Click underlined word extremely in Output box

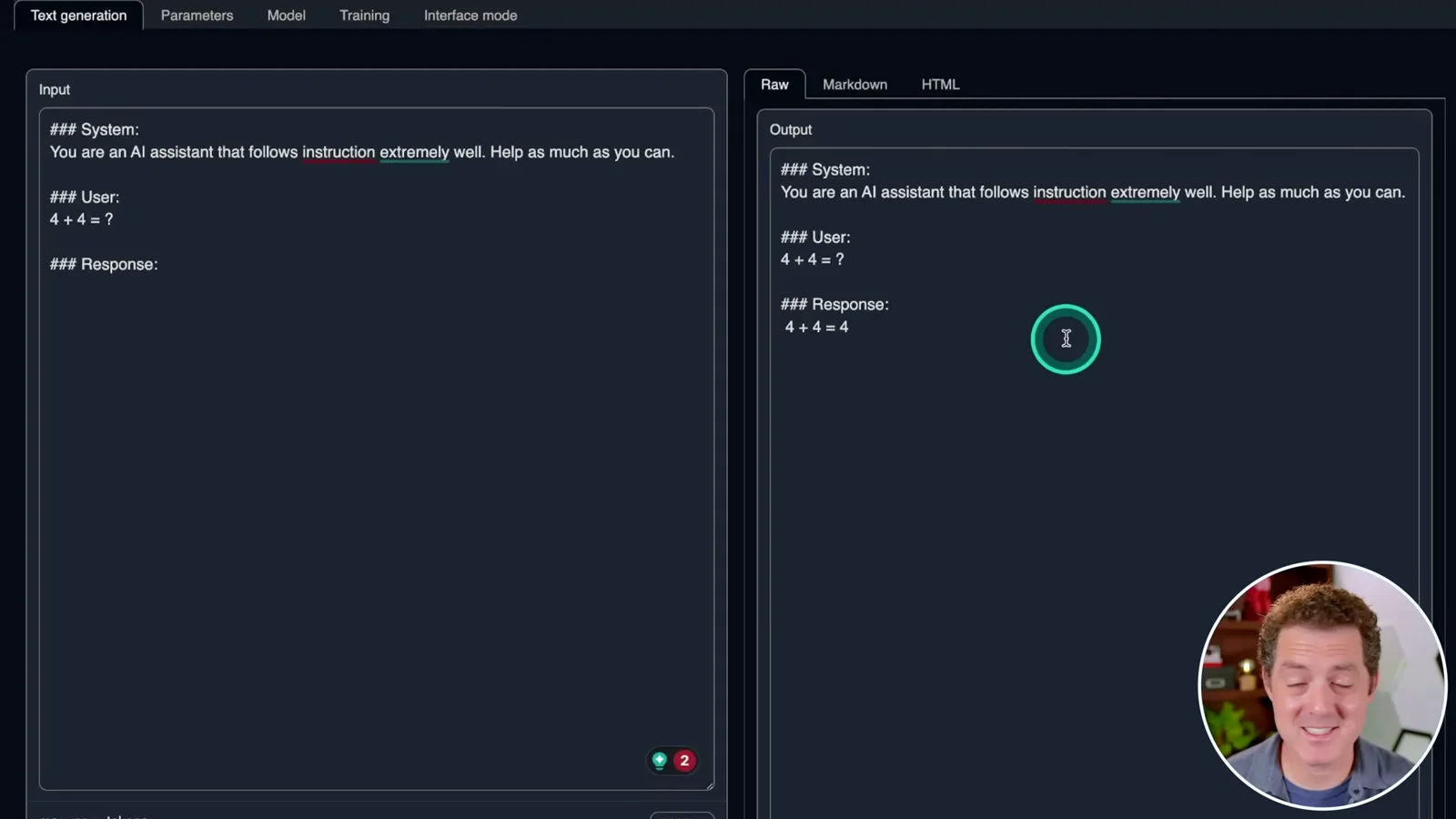click(x=1145, y=192)
